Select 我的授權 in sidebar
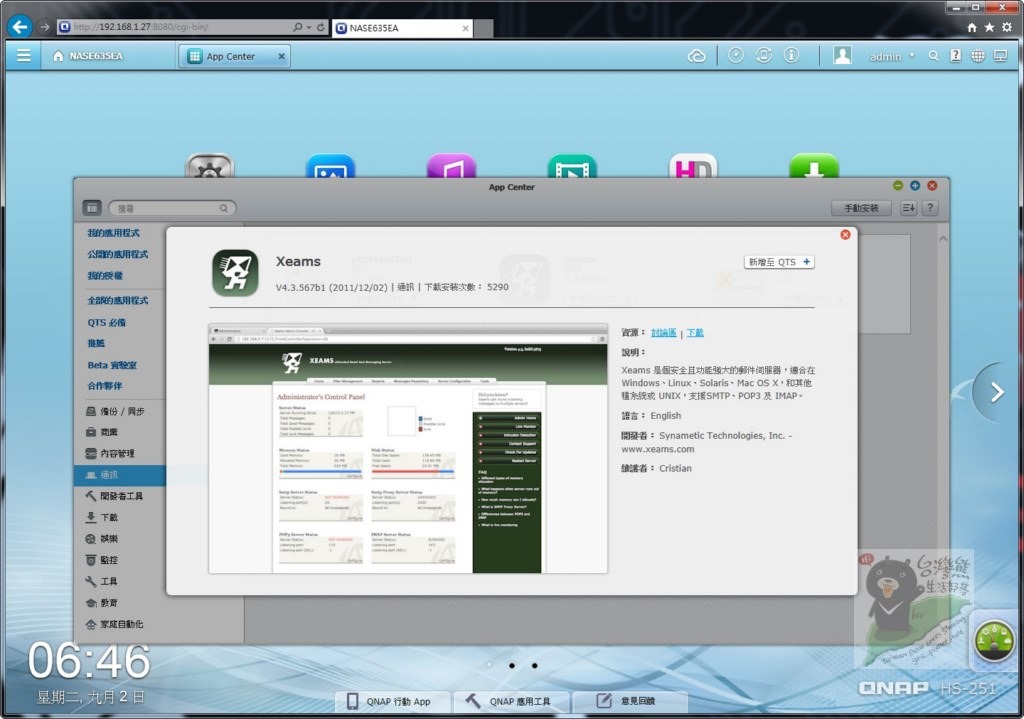This screenshot has height=719, width=1024. point(104,276)
